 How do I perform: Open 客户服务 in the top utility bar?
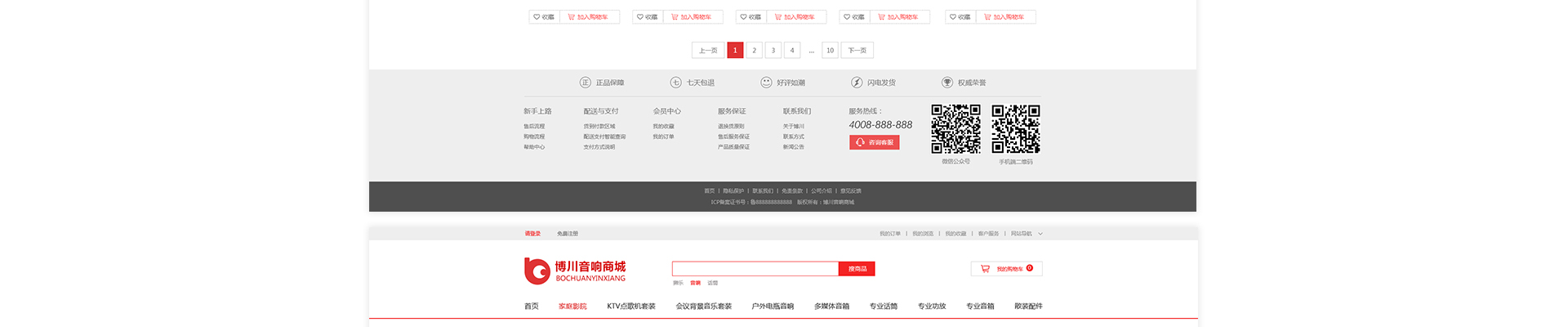click(x=988, y=234)
